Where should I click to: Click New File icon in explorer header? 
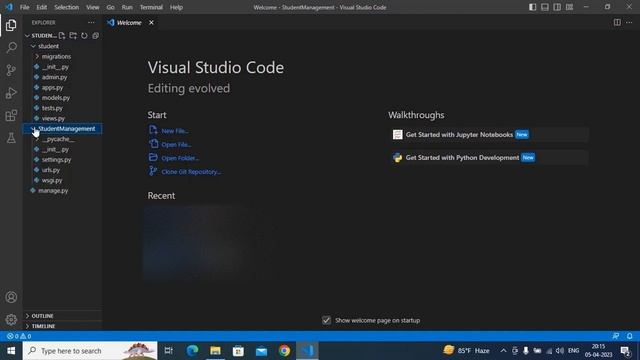(x=62, y=36)
